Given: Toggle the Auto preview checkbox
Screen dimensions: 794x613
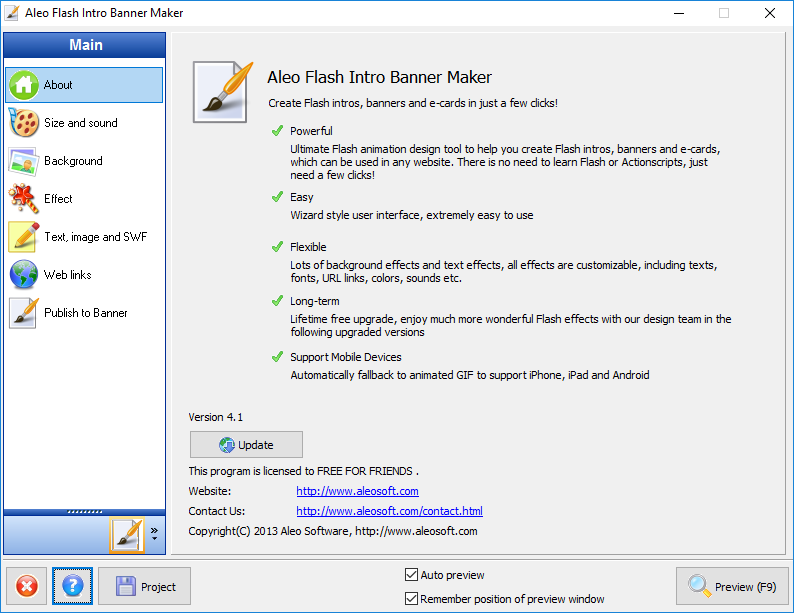Looking at the screenshot, I should pyautogui.click(x=411, y=575).
